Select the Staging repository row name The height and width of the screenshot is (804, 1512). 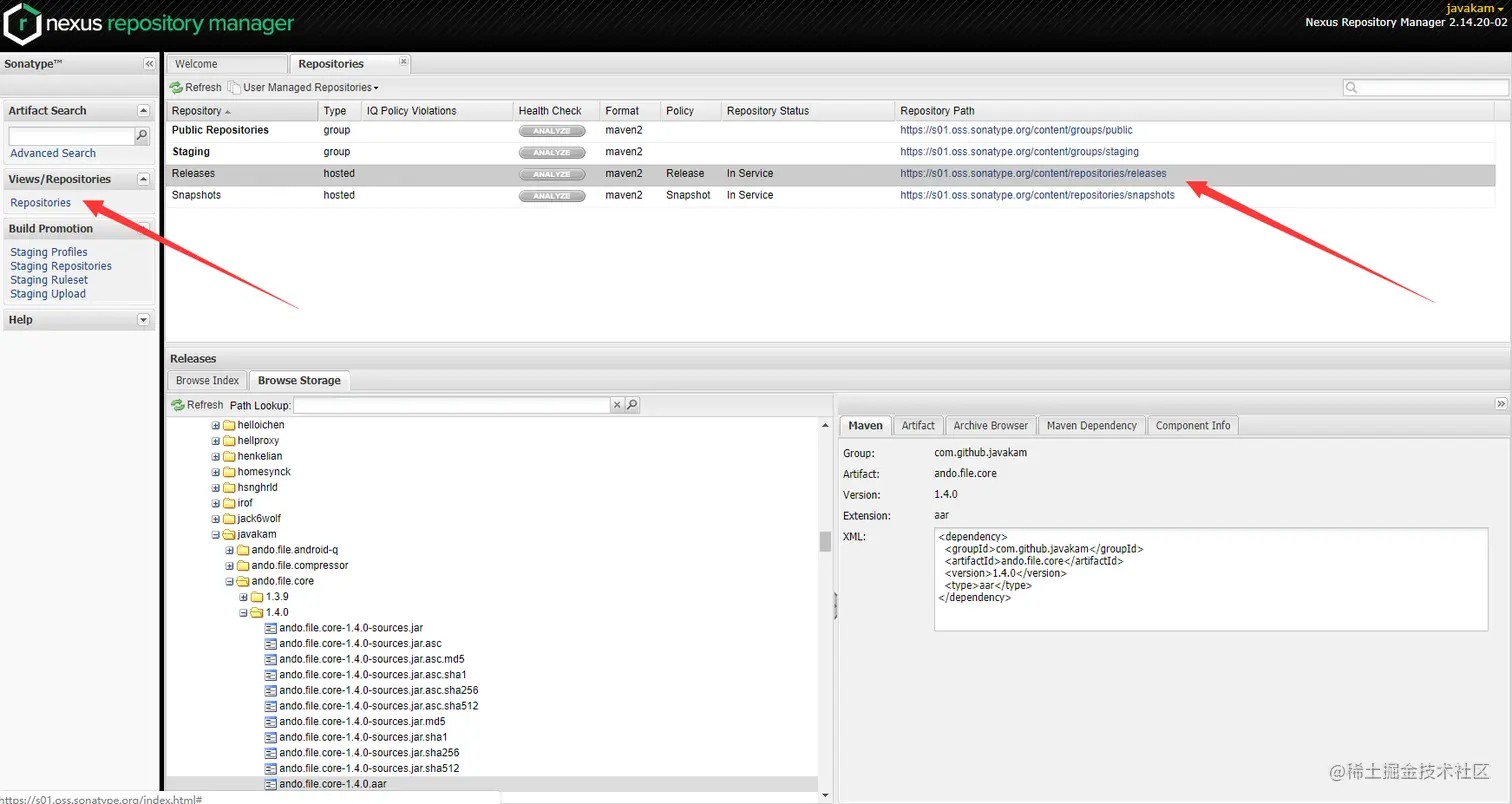[191, 152]
